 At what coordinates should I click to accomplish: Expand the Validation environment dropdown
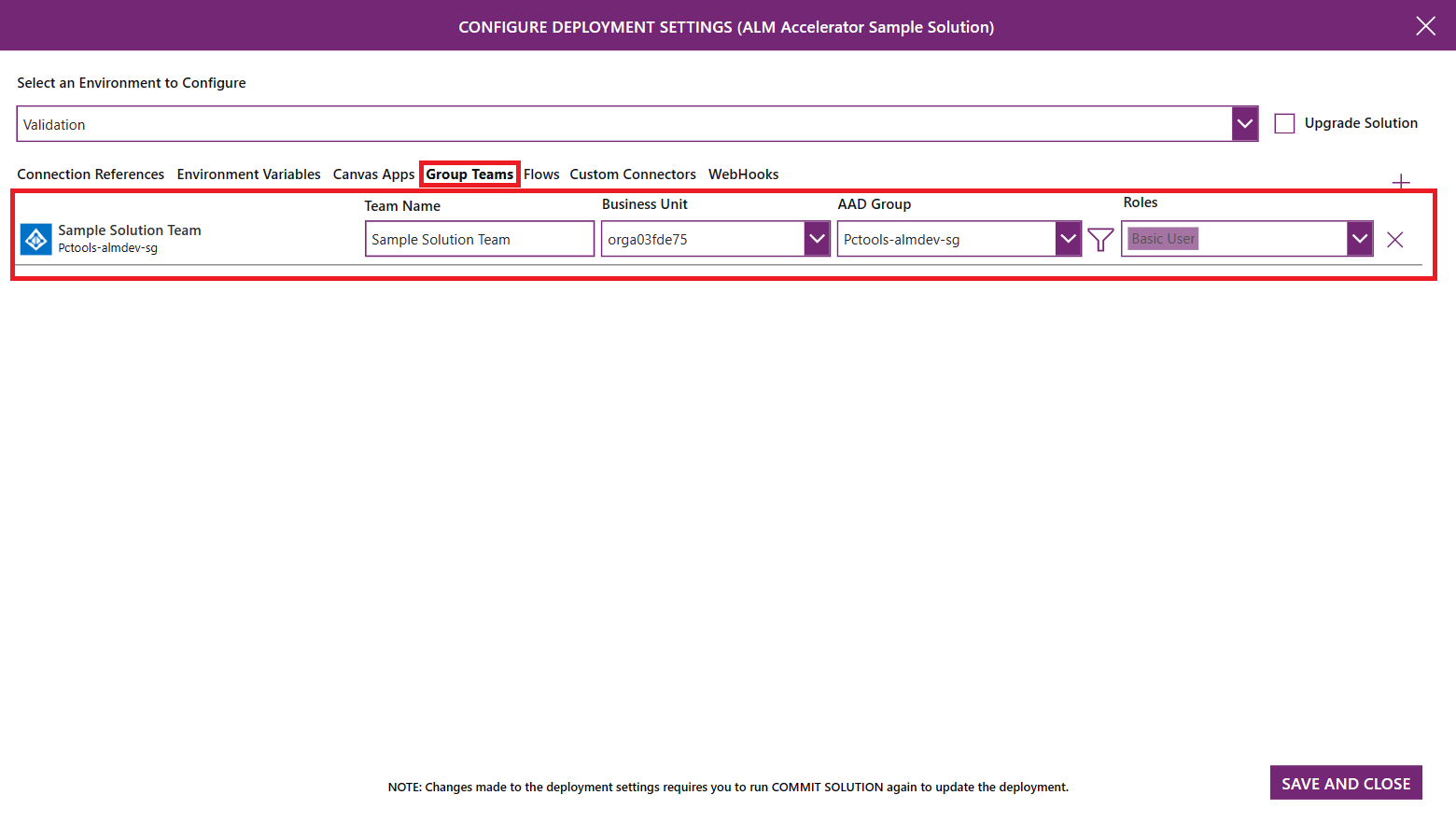pyautogui.click(x=1244, y=124)
